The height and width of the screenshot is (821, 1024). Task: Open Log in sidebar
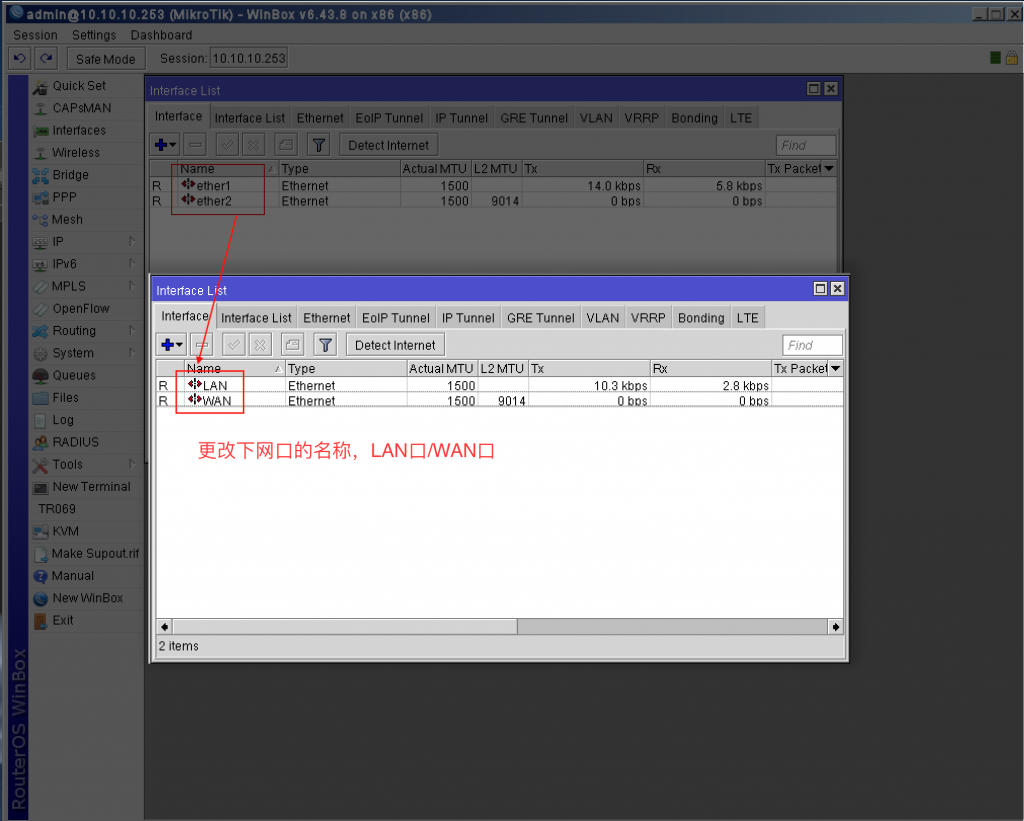(63, 419)
